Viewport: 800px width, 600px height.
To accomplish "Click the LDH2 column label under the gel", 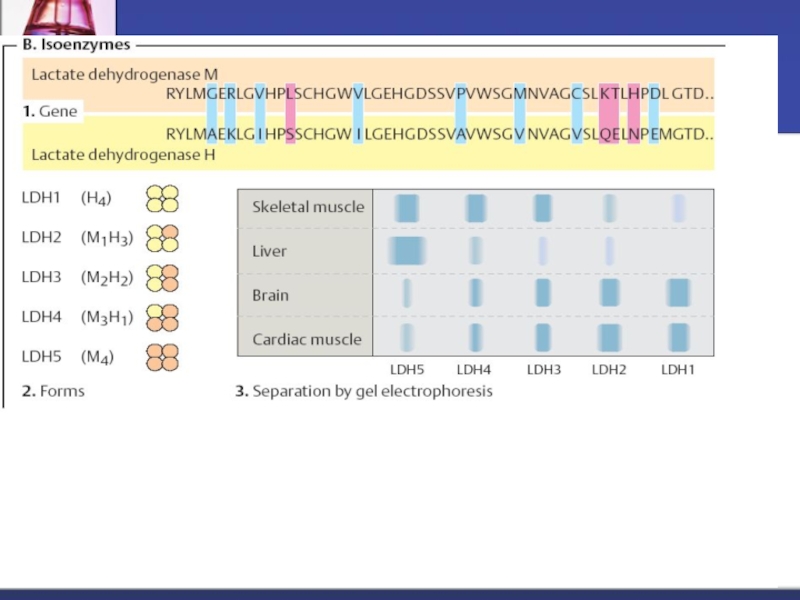I will tap(609, 370).
